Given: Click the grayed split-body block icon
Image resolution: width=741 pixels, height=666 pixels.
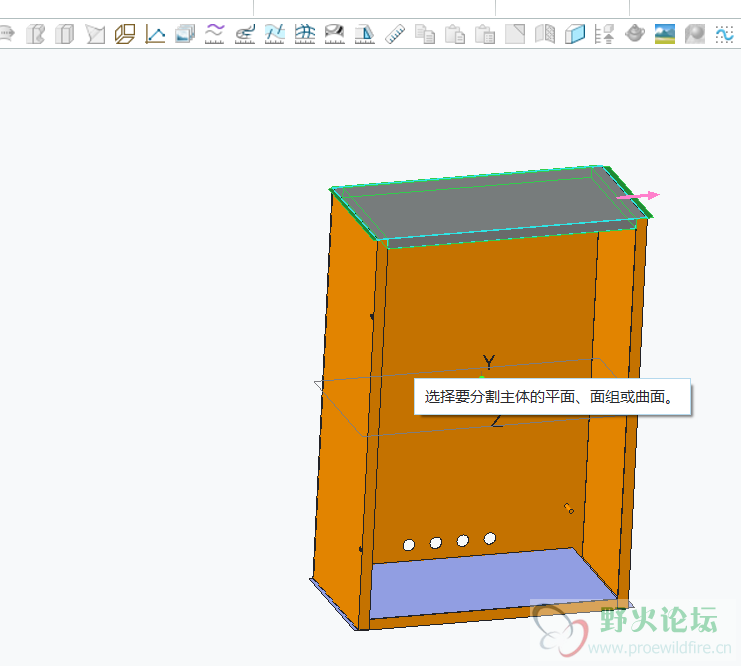Looking at the screenshot, I should click(x=35, y=34).
